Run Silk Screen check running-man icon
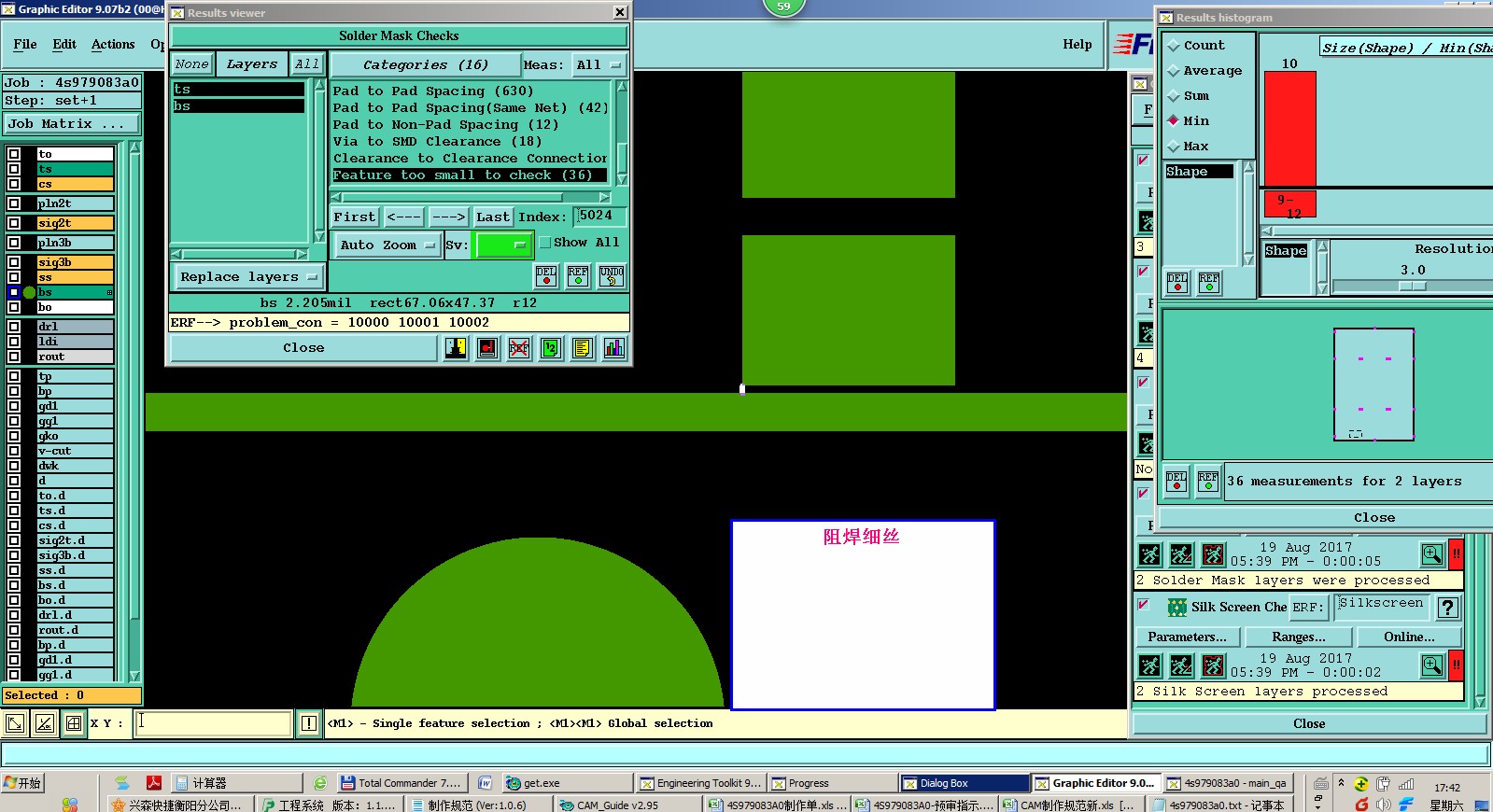Screen dimensions: 1493x812 point(1150,665)
